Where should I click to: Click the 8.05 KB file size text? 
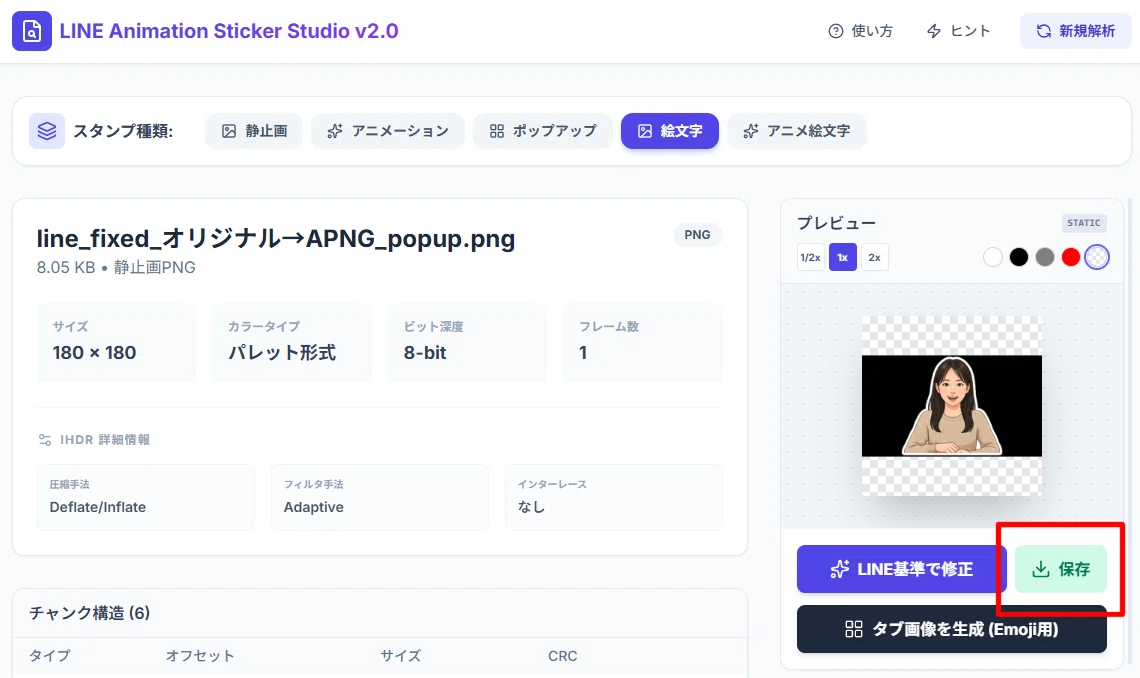pos(66,267)
